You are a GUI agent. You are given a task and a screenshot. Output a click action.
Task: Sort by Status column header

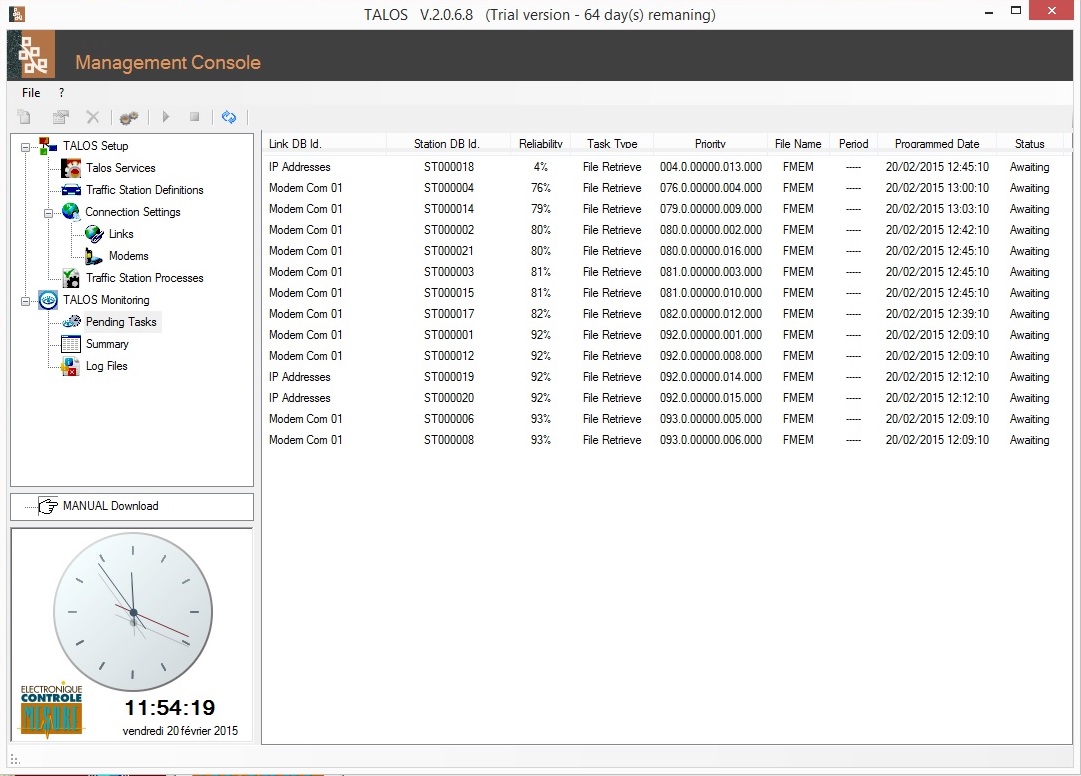[x=1029, y=143]
